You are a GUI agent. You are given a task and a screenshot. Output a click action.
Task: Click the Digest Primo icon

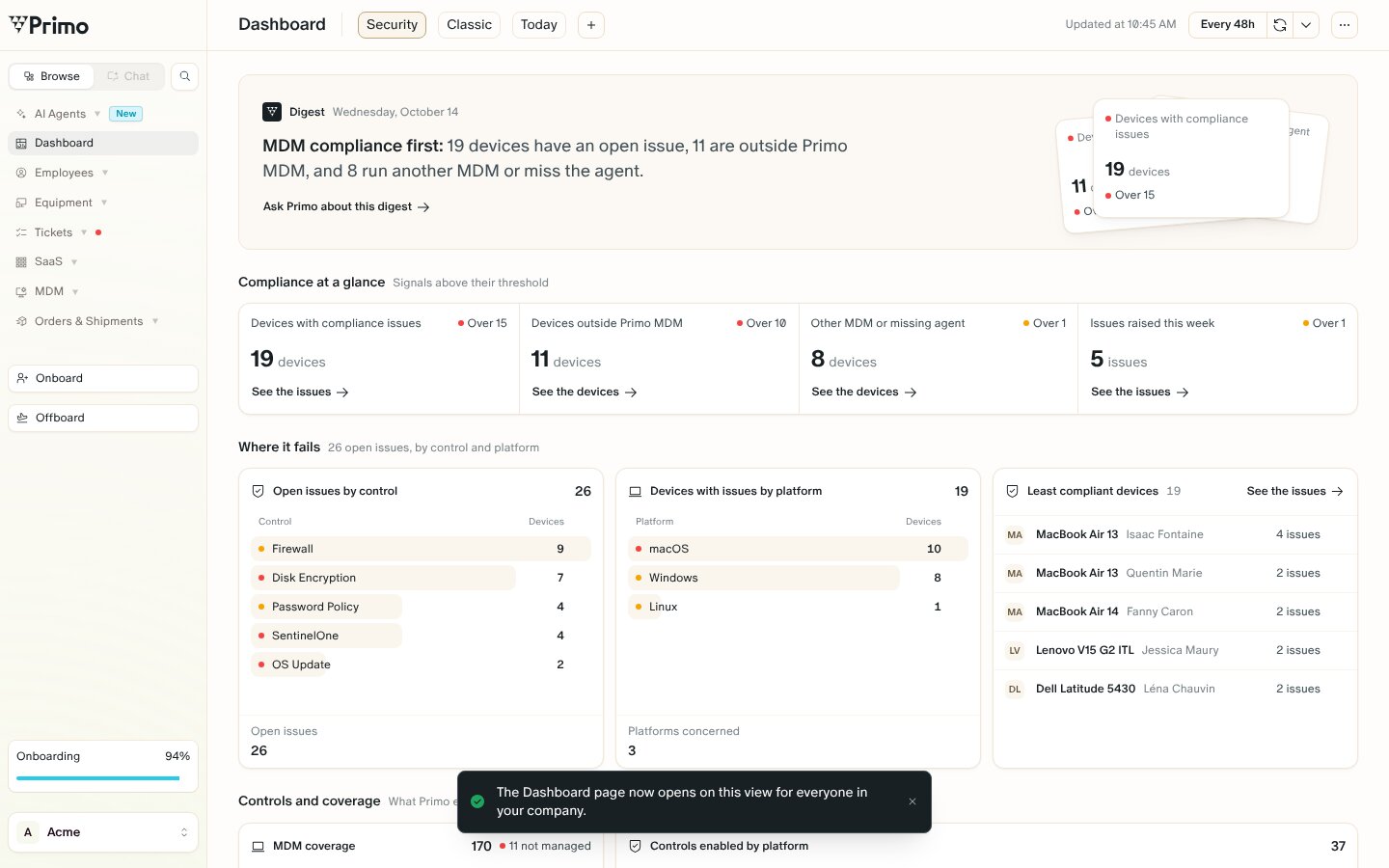[x=272, y=112]
